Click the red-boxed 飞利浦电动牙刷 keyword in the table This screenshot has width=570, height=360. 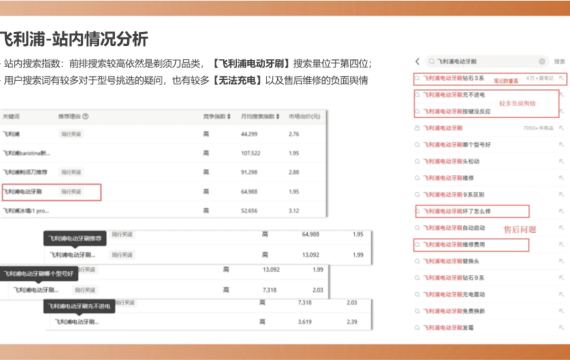click(22, 192)
